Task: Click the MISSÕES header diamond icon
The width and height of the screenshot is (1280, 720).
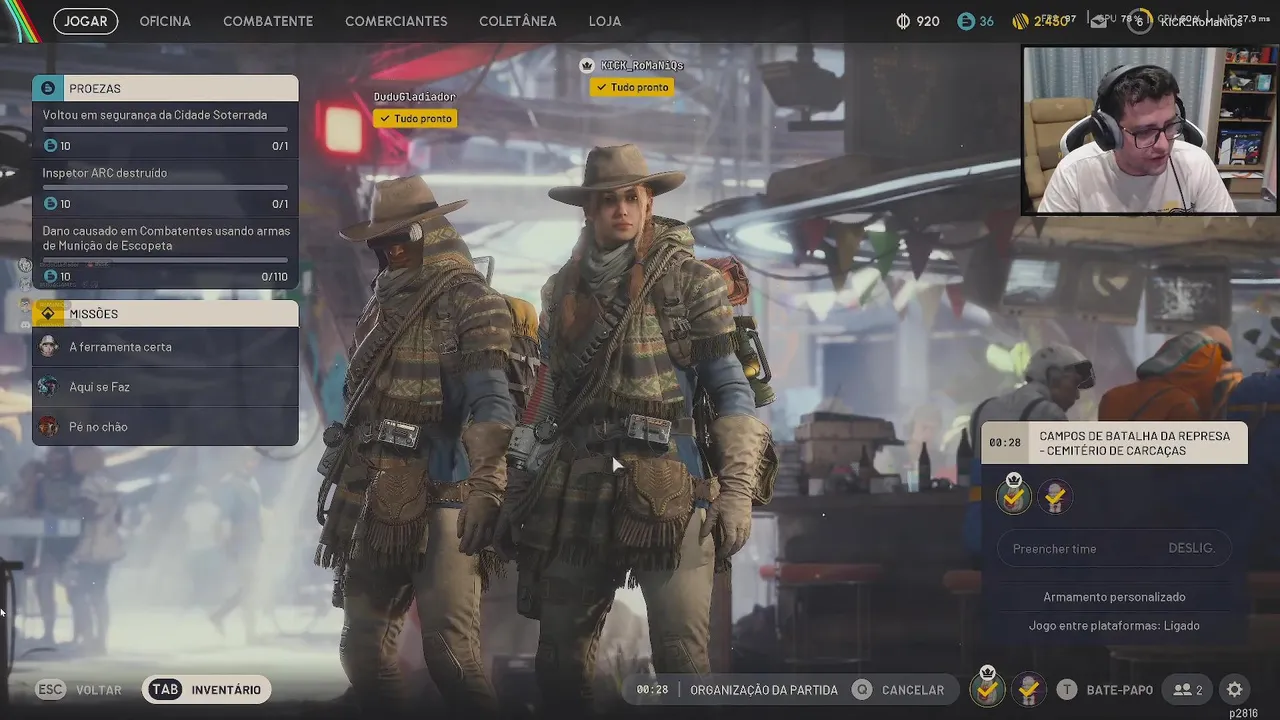Action: point(47,313)
